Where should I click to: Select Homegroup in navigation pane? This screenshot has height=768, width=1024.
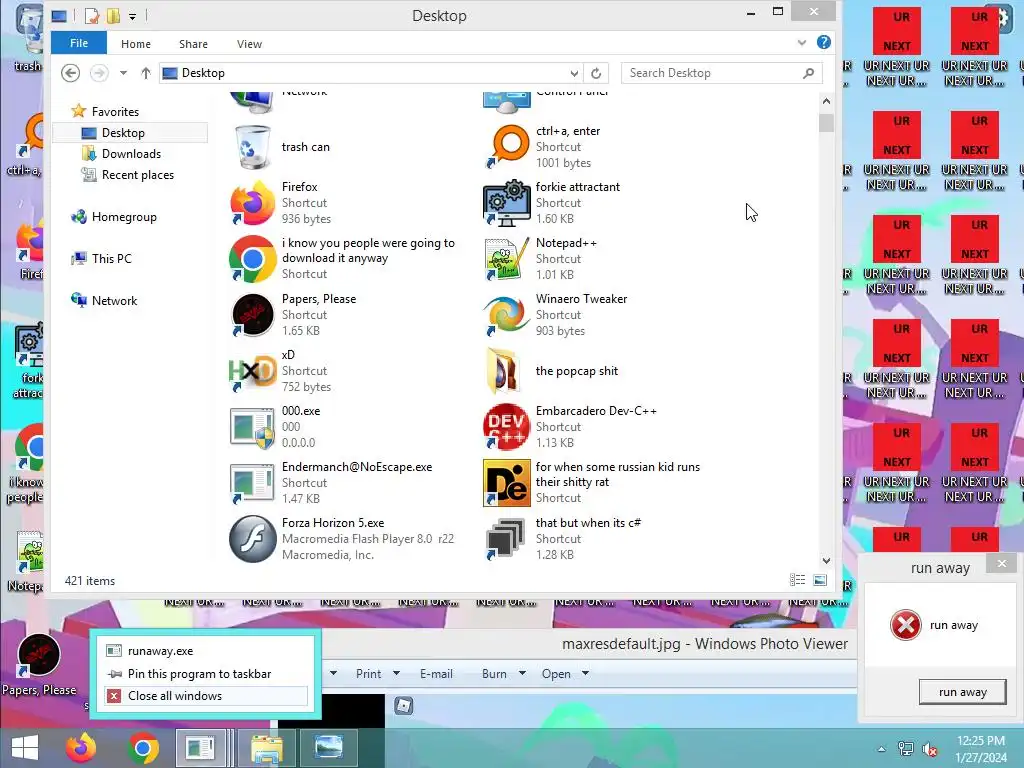click(x=114, y=217)
